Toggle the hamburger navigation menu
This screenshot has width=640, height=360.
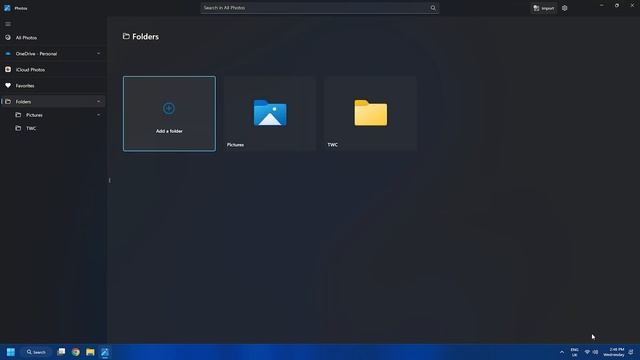(8, 24)
